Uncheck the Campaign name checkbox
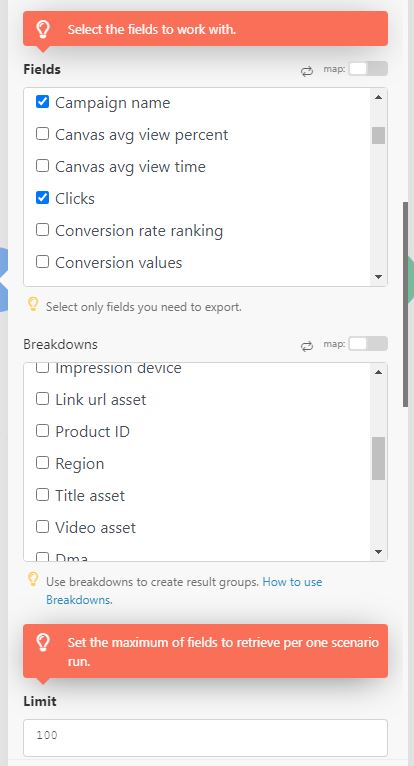 pyautogui.click(x=43, y=102)
